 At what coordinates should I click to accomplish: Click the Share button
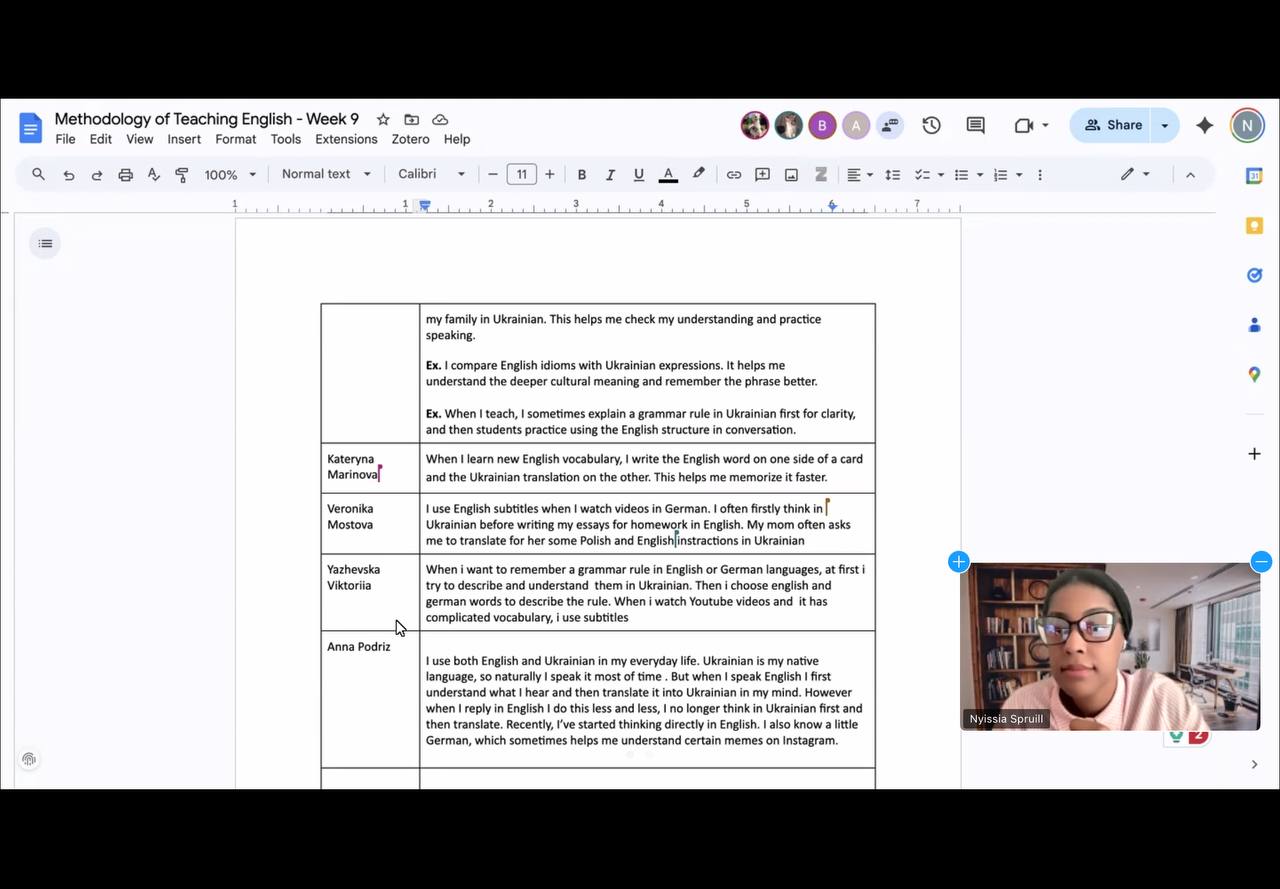[1113, 125]
